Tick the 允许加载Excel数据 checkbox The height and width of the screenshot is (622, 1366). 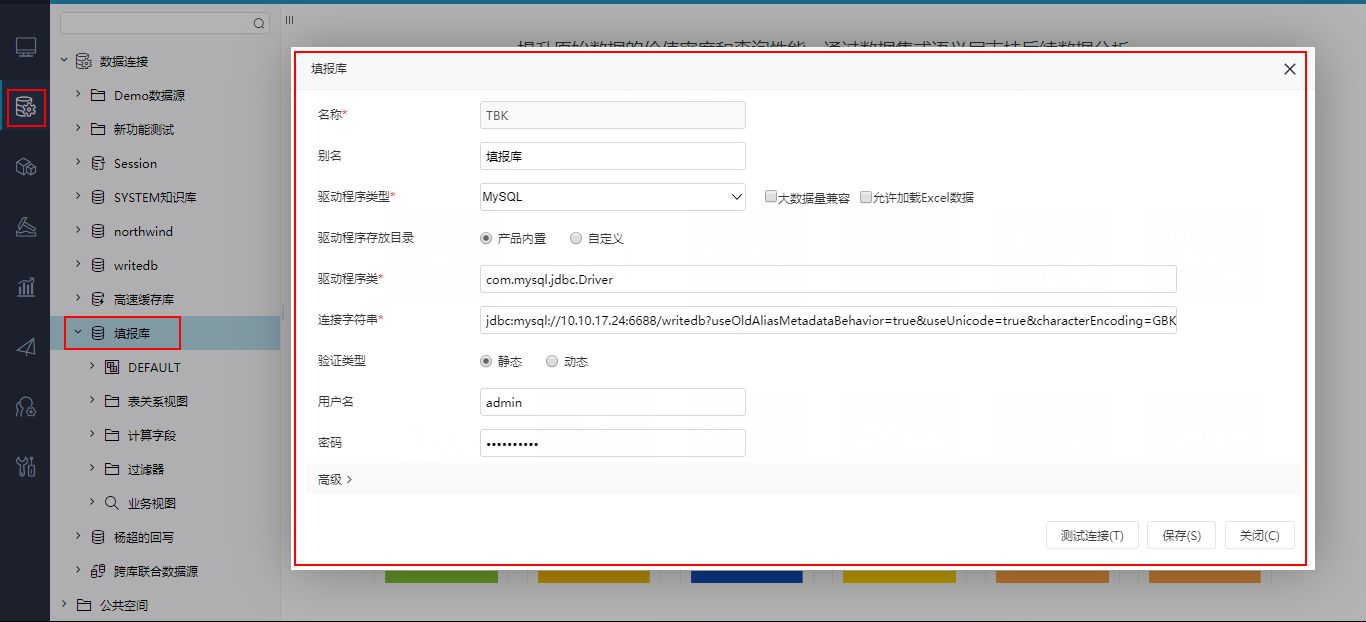(x=866, y=197)
